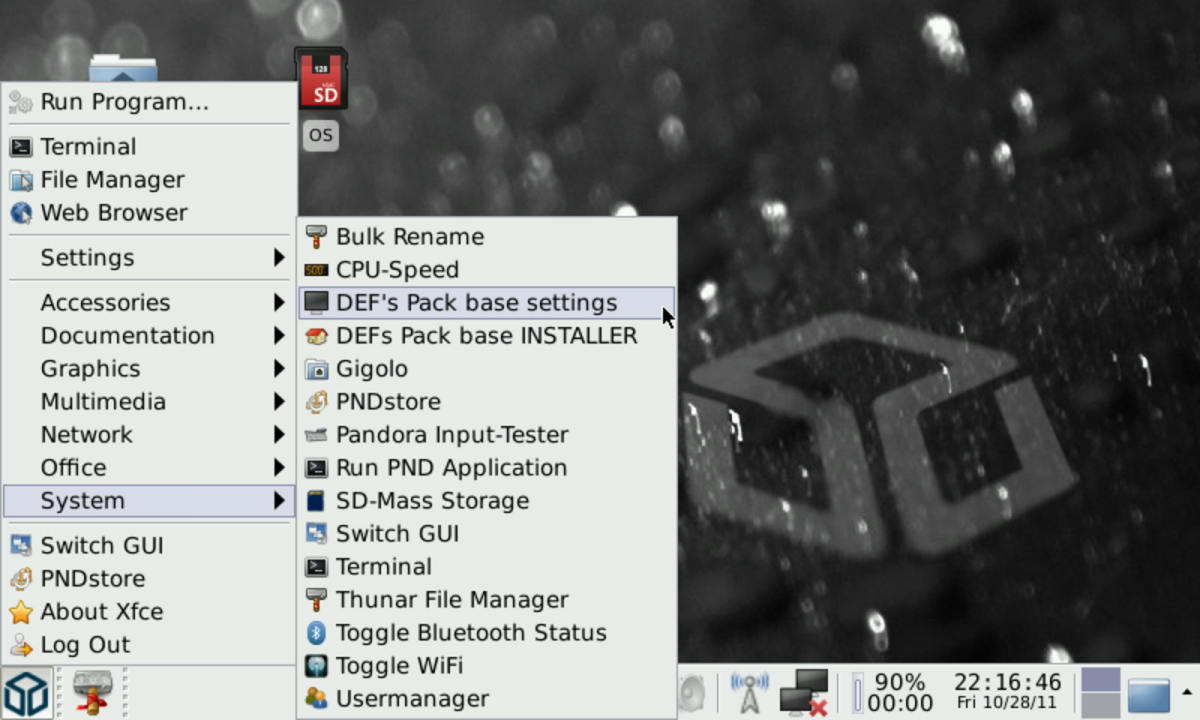Click the network connection monitors tray icon

pos(804,692)
